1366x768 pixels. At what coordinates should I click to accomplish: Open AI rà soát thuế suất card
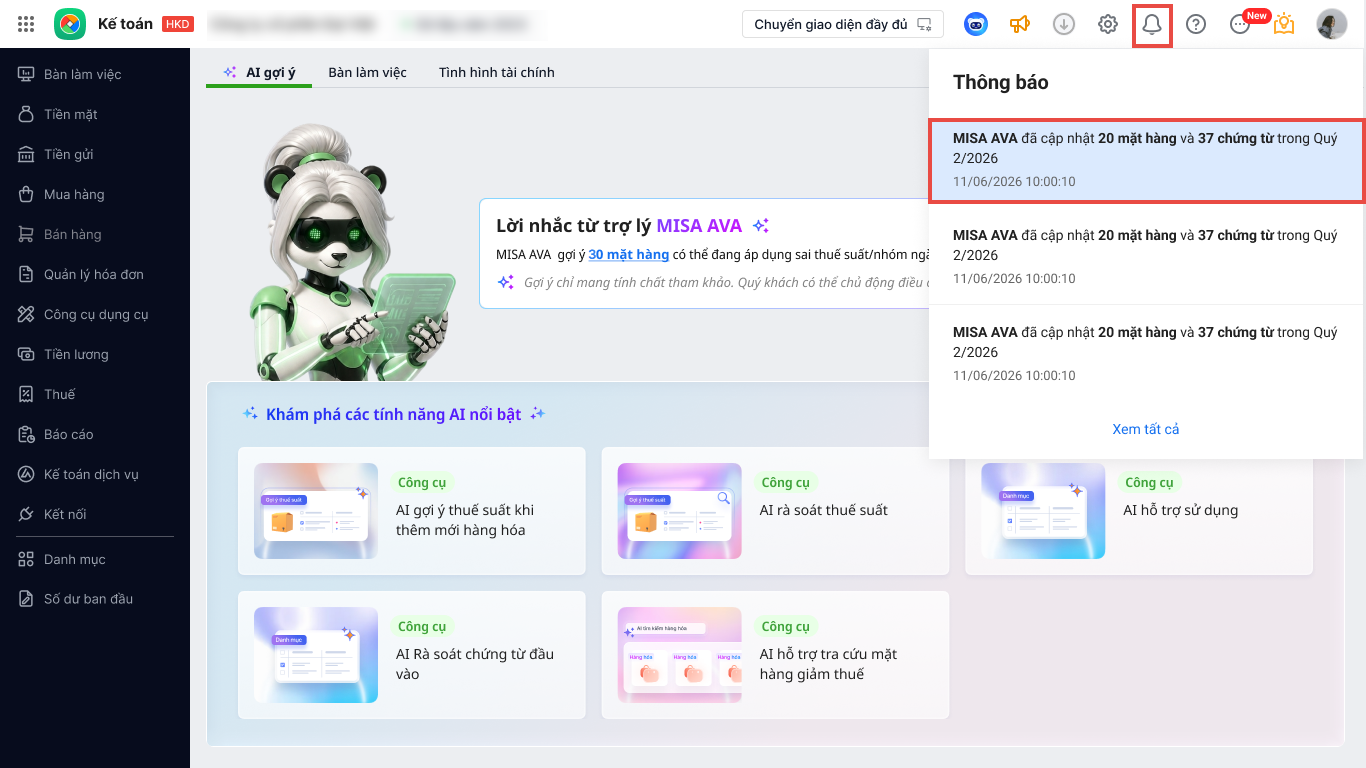[x=775, y=511]
